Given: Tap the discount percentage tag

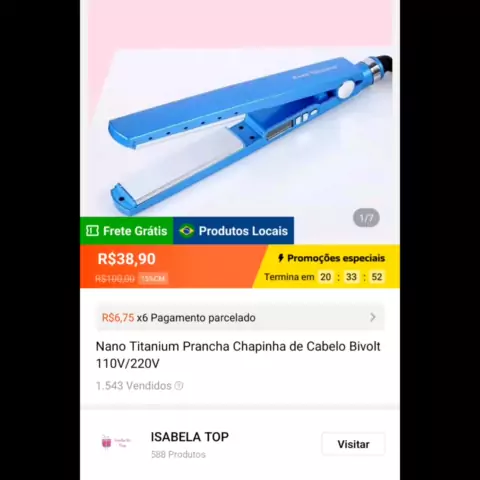Looking at the screenshot, I should tap(153, 278).
